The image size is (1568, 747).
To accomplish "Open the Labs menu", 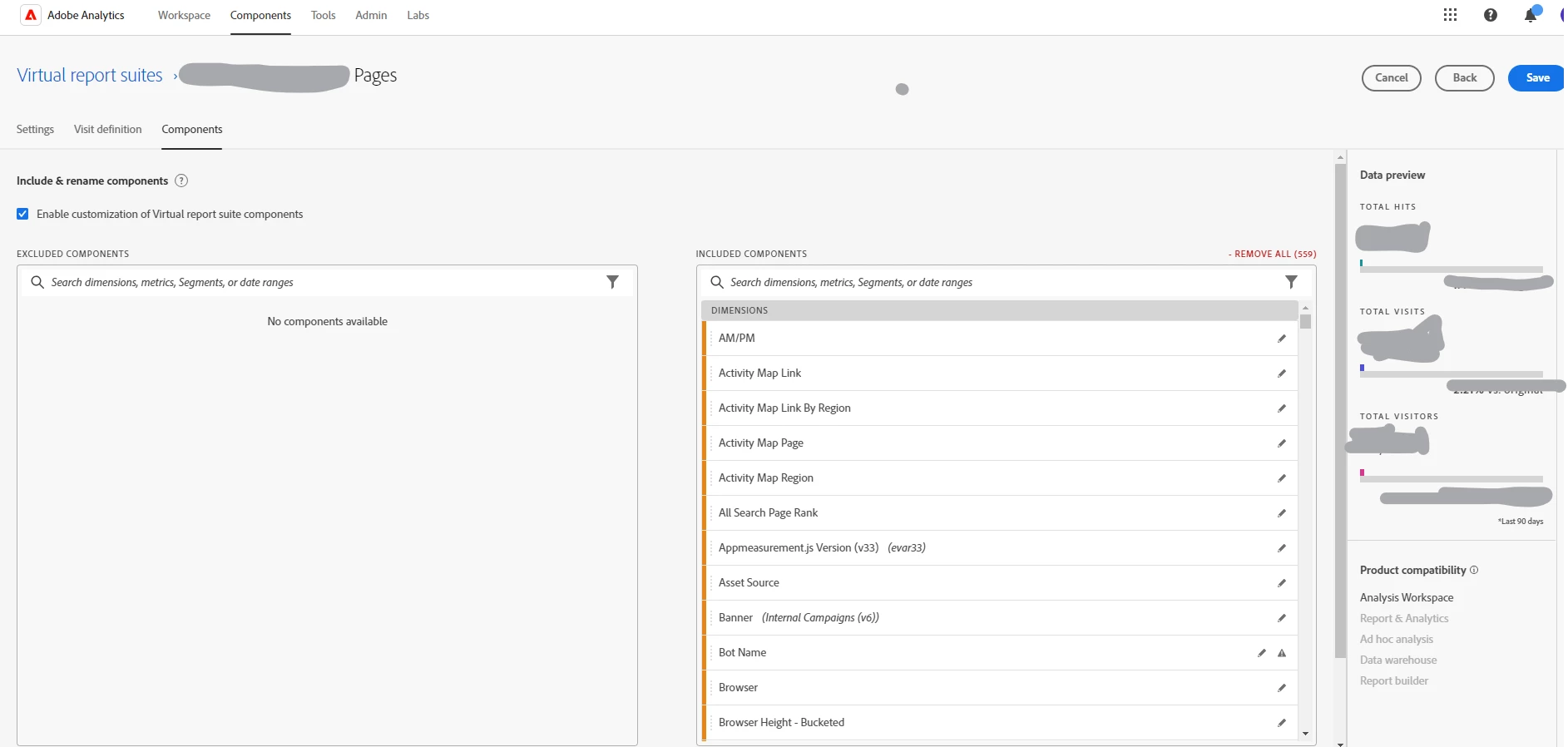I will coord(418,15).
